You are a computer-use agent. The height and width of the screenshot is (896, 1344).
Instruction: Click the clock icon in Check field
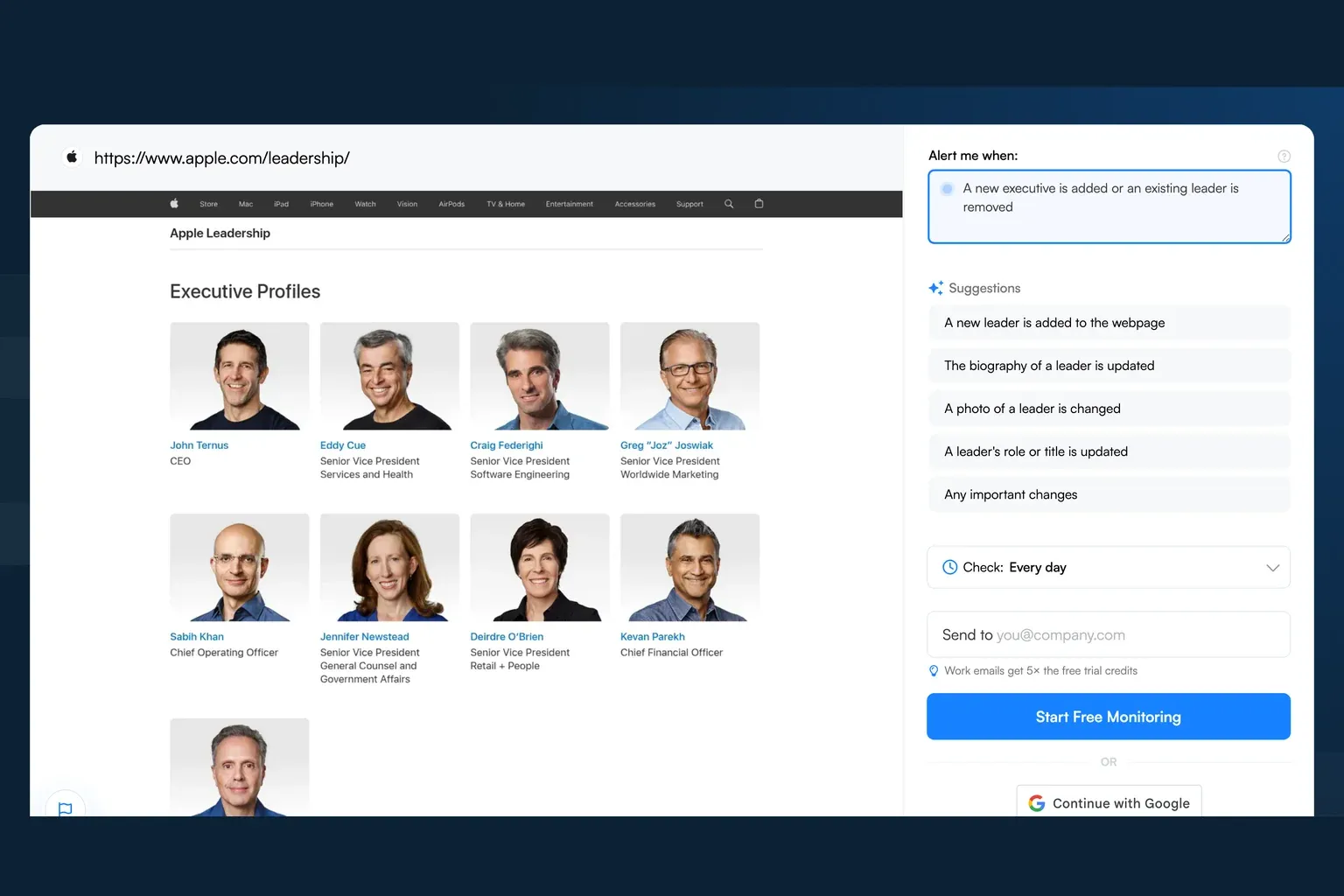[x=949, y=567]
